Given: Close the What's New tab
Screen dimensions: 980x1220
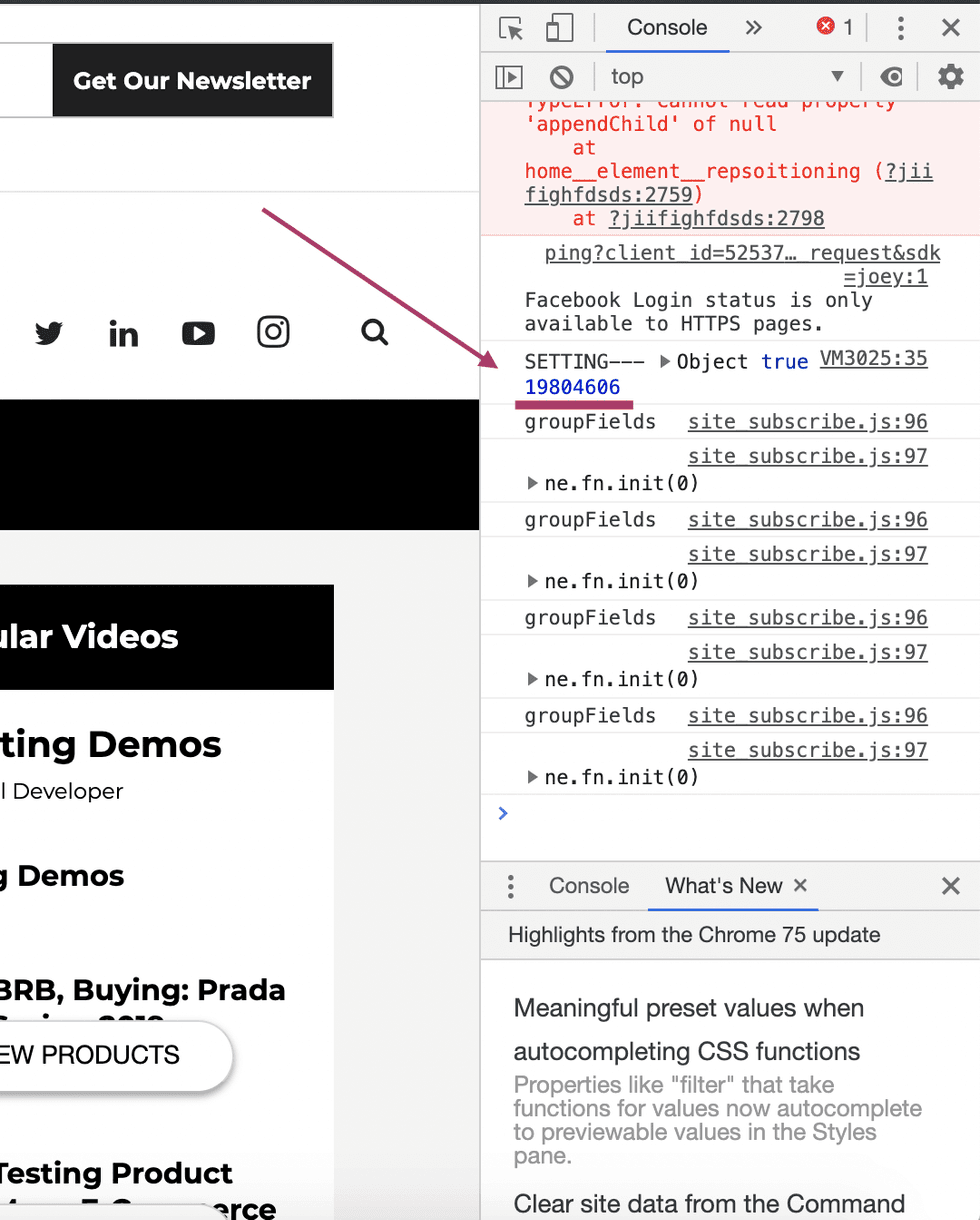Looking at the screenshot, I should tap(800, 885).
